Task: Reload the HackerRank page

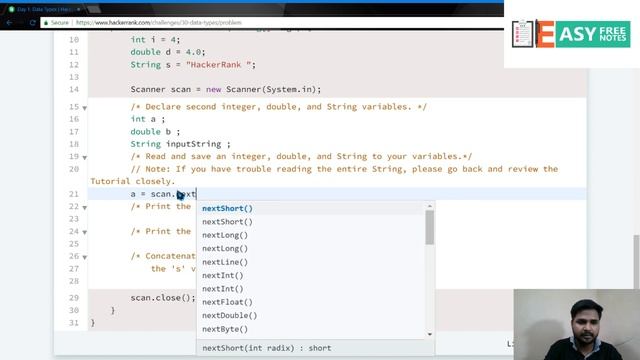Action: [33, 23]
